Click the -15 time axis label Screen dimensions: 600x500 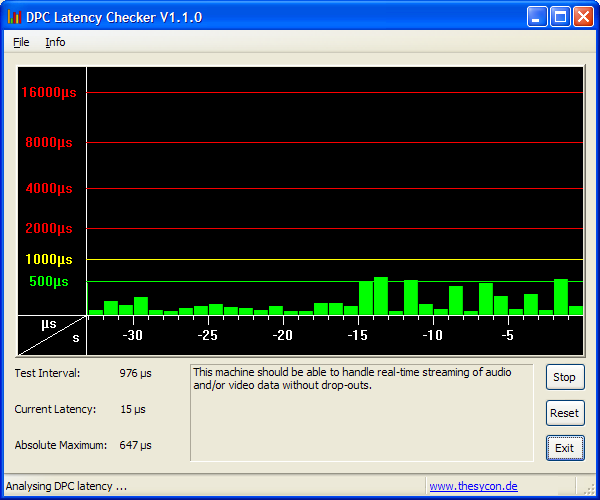(x=357, y=335)
